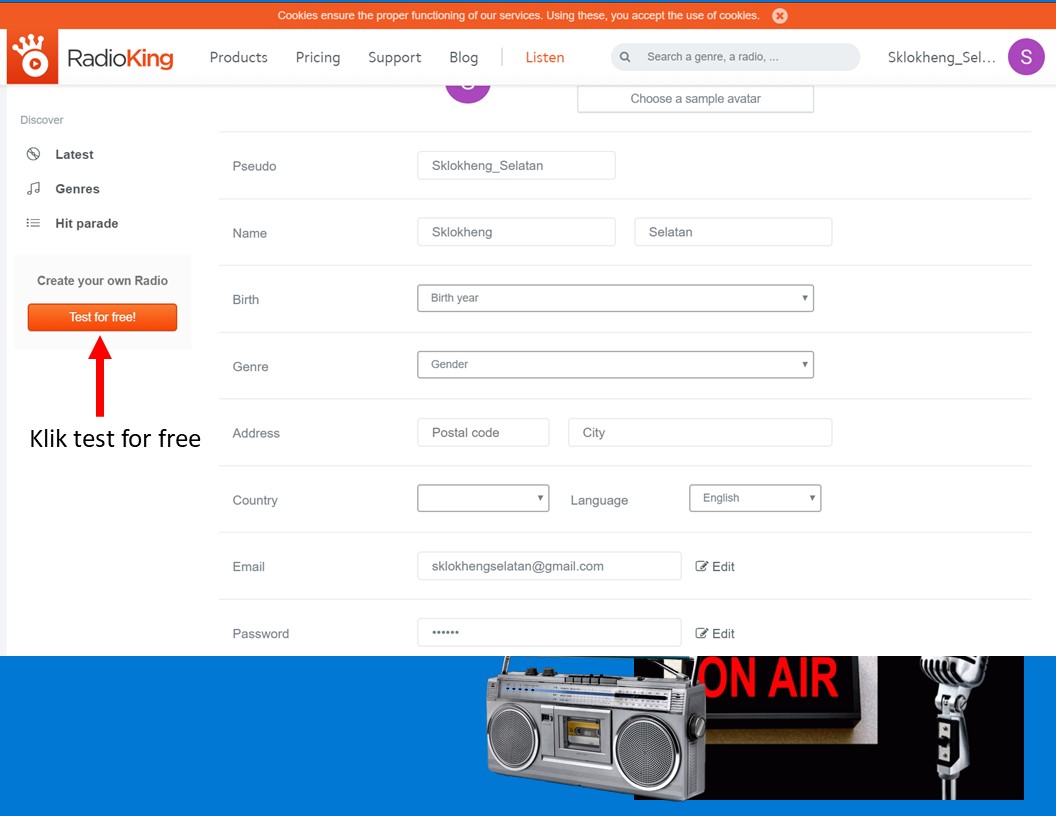Open the Latest radios link
The width and height of the screenshot is (1056, 816).
click(x=74, y=154)
